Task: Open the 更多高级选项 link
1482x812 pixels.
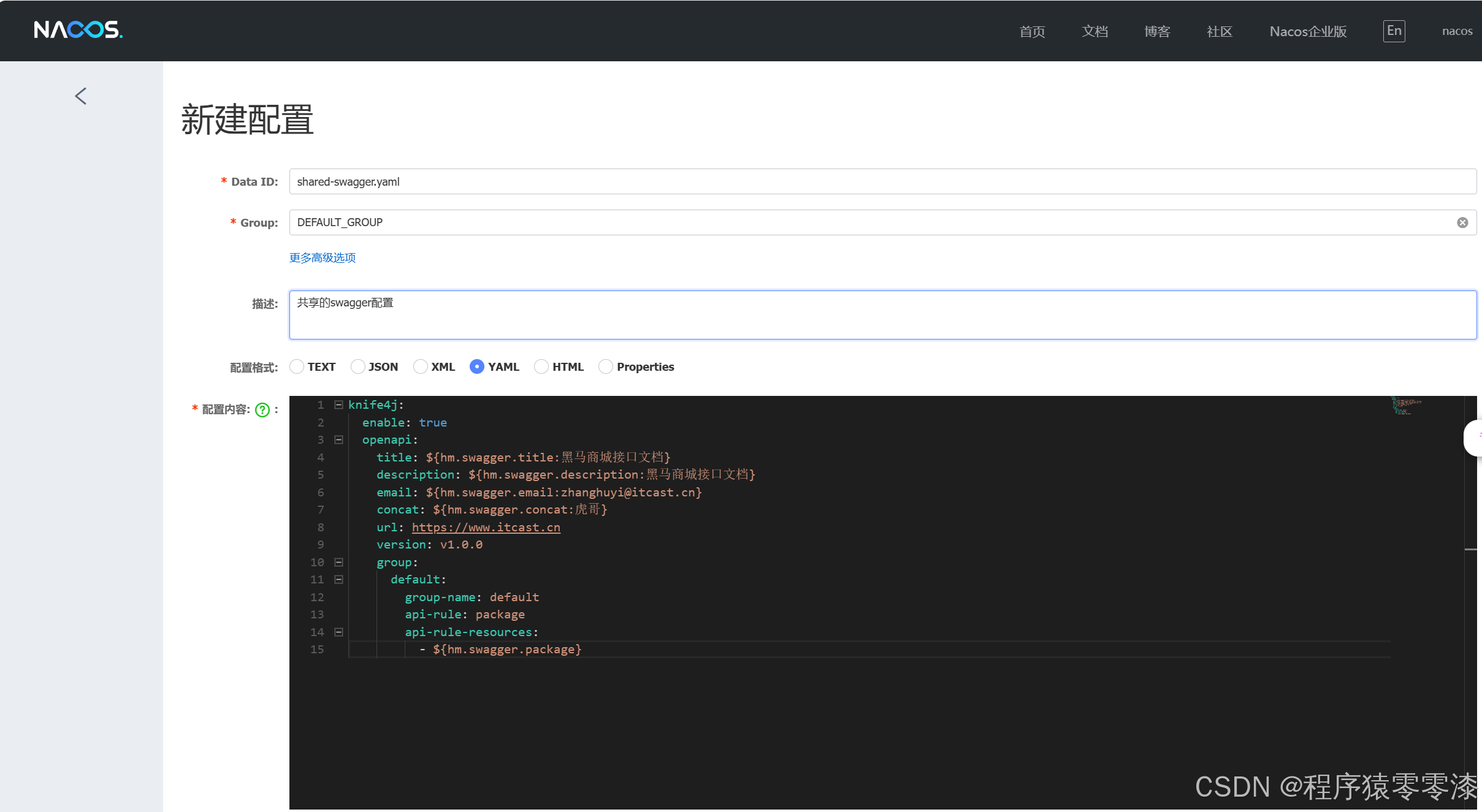Action: coord(323,258)
